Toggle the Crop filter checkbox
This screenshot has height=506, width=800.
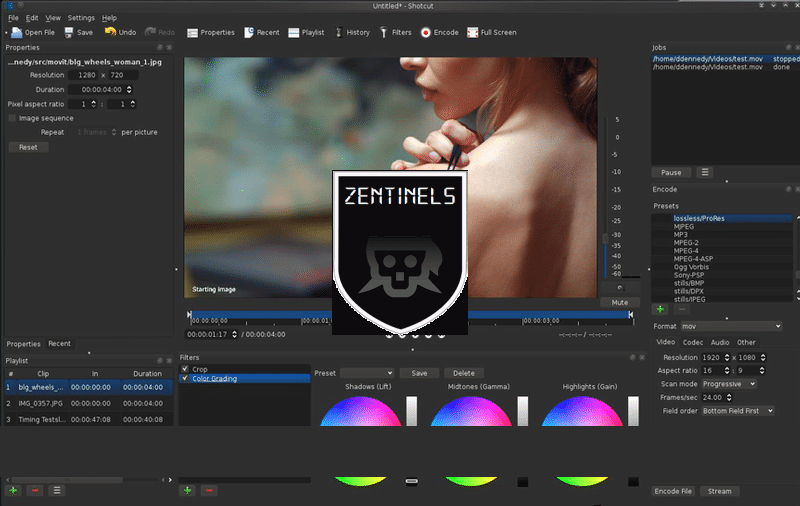185,369
